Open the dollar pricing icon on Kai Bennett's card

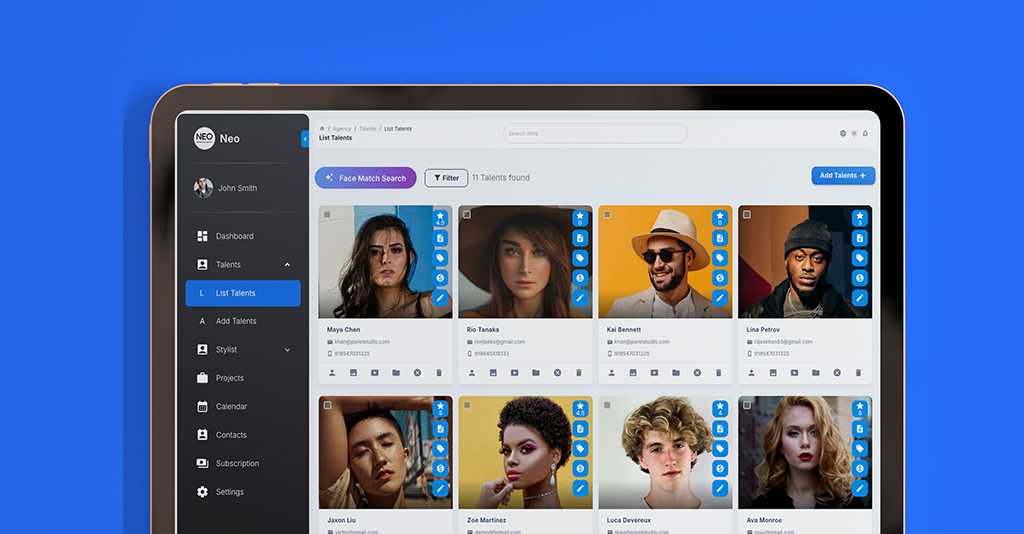(720, 278)
